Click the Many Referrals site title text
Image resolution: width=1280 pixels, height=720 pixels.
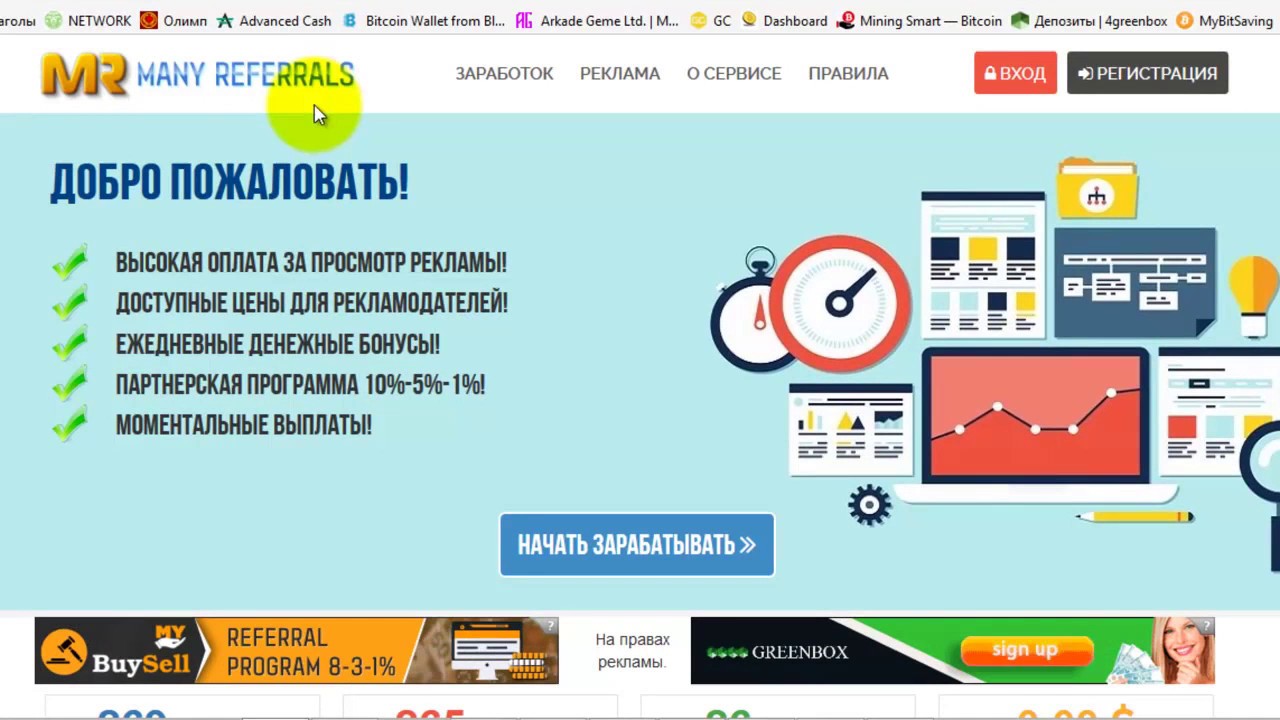245,74
